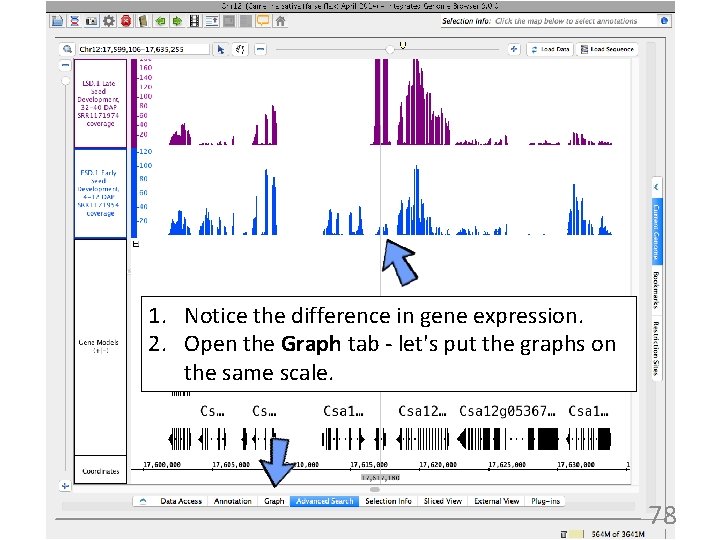Screen dimensions: 720x540
Task: Click the 17,605,000 coordinate axis label
Action: [231, 464]
